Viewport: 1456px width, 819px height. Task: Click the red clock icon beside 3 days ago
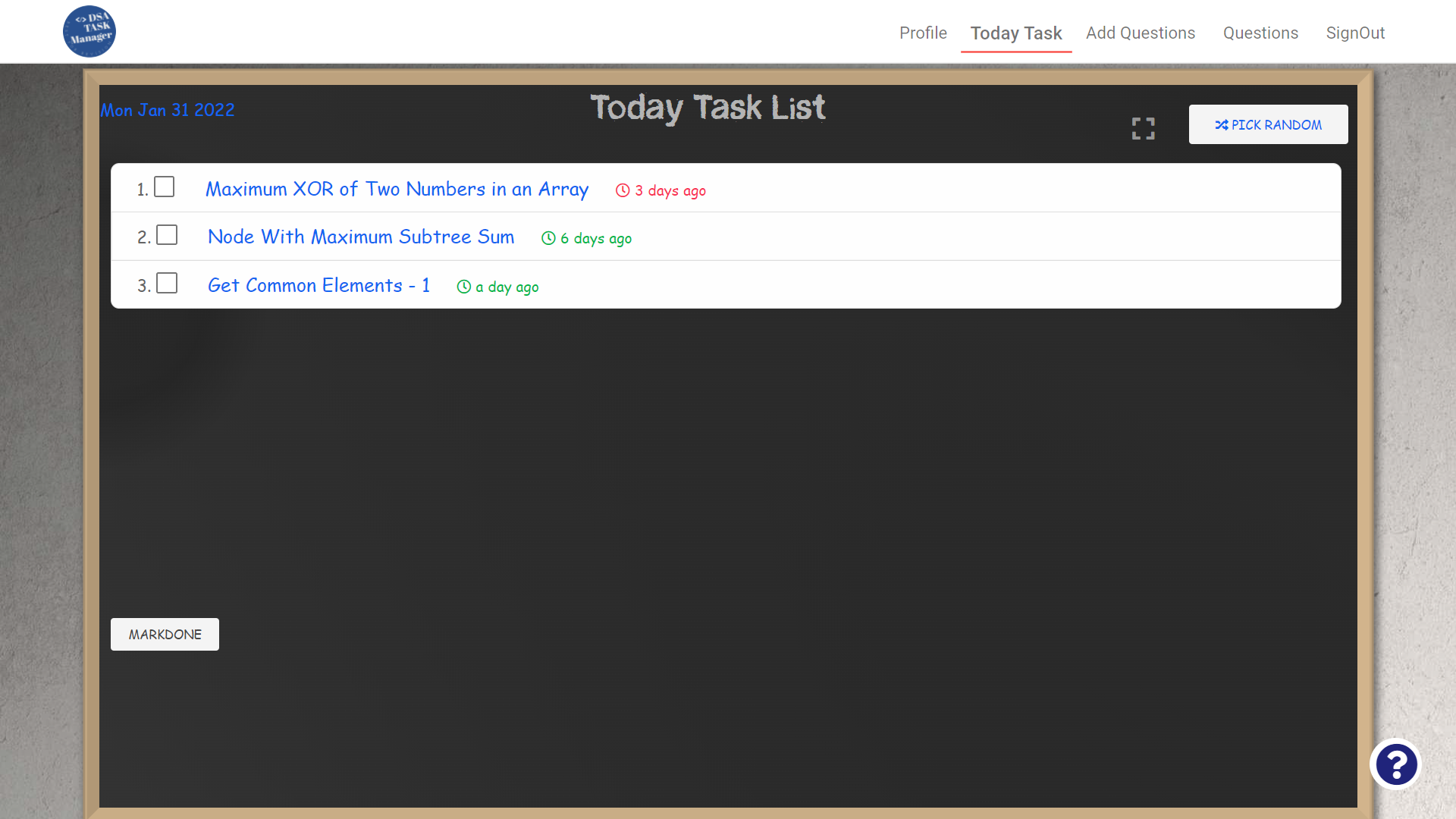coord(623,190)
